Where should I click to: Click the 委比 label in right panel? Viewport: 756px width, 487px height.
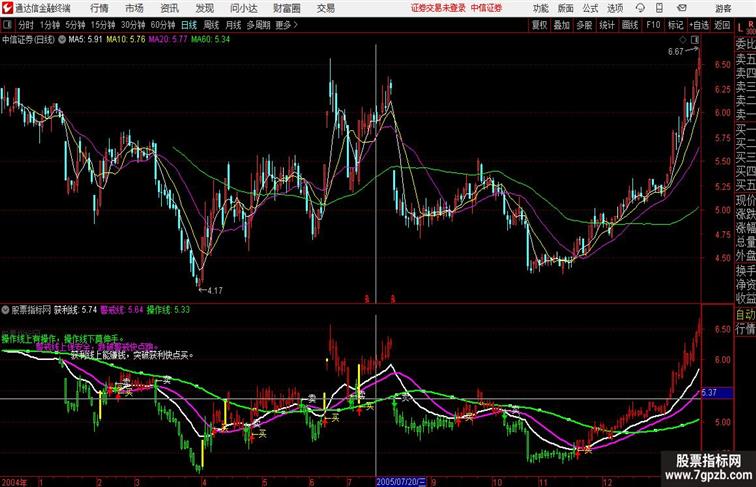coord(745,44)
